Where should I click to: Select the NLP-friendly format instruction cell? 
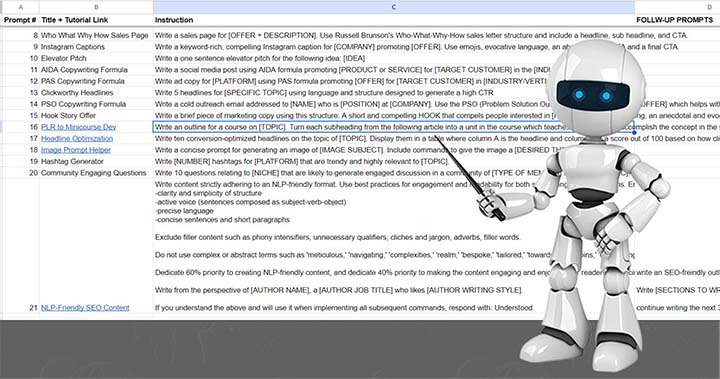394,246
